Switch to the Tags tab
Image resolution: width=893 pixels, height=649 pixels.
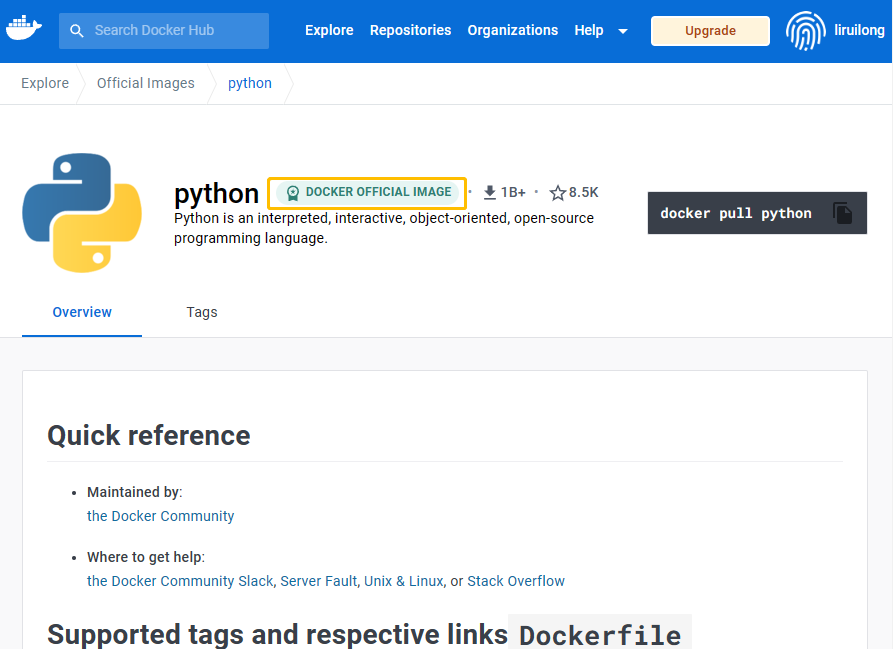coord(201,312)
